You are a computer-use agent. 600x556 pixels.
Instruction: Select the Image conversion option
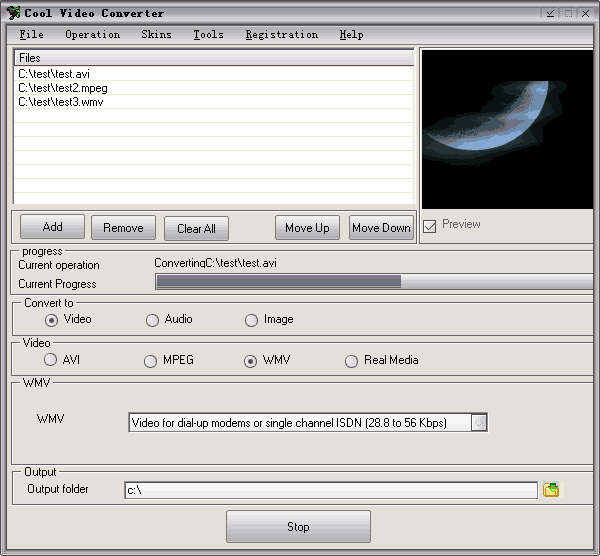(252, 320)
